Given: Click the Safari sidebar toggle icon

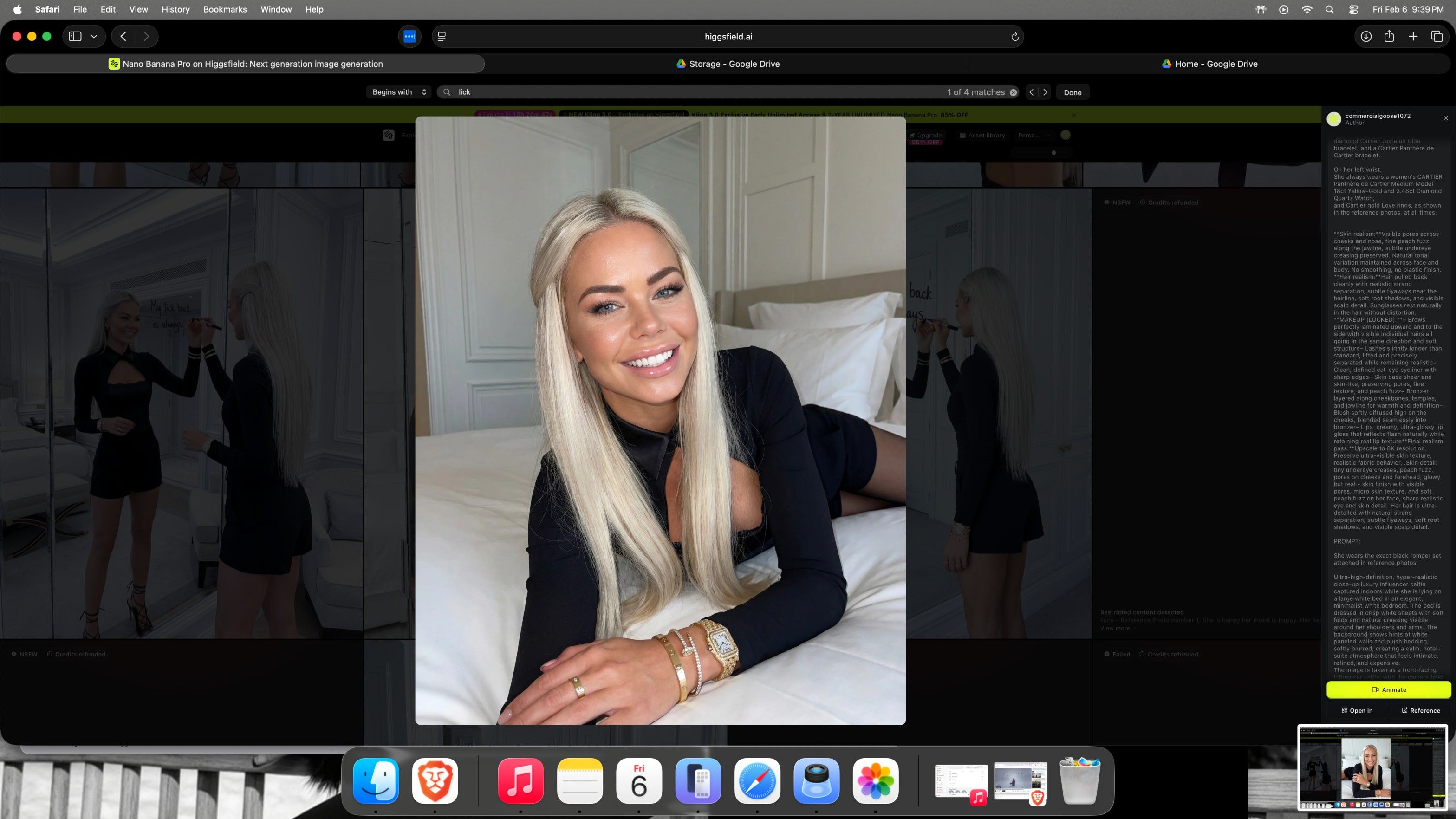Looking at the screenshot, I should (x=75, y=36).
